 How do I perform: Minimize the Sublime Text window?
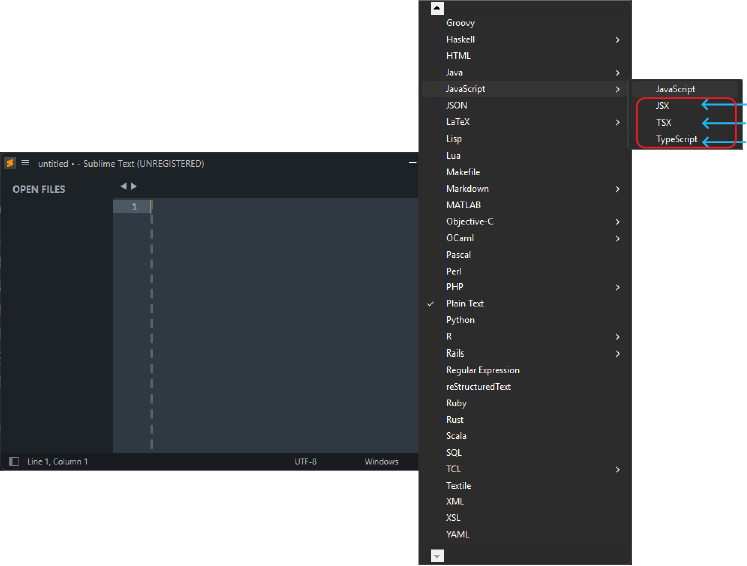pyautogui.click(x=413, y=163)
